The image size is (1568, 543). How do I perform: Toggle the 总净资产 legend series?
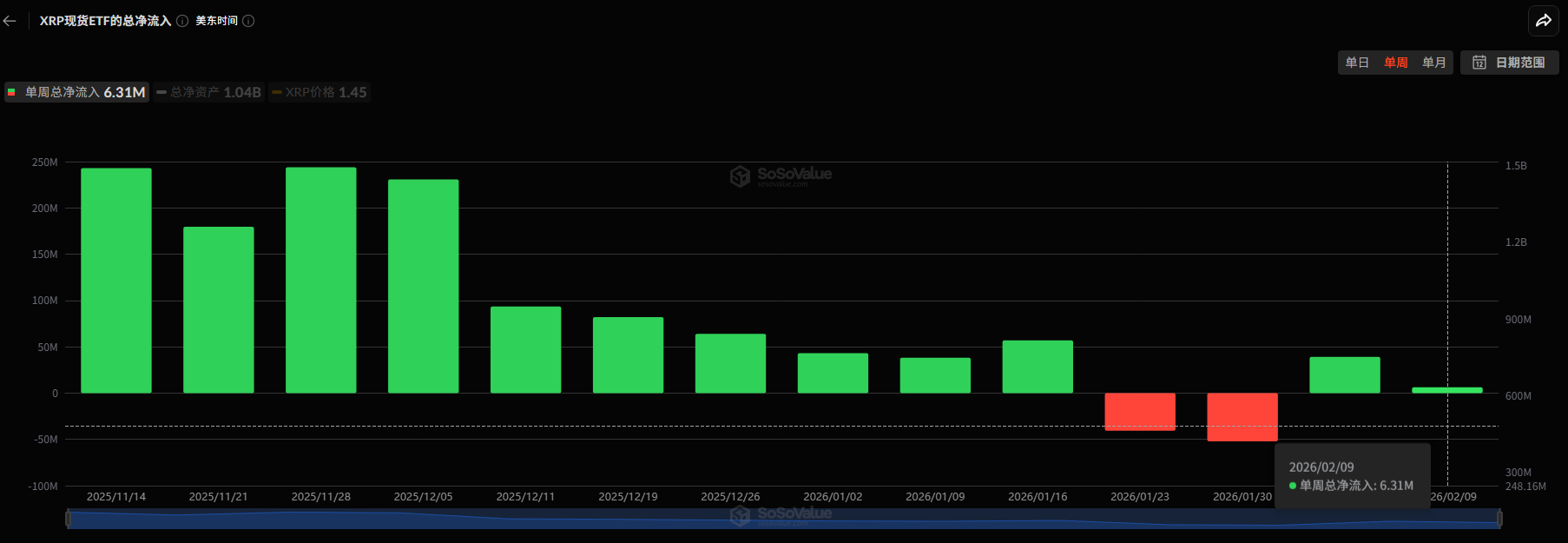[208, 92]
